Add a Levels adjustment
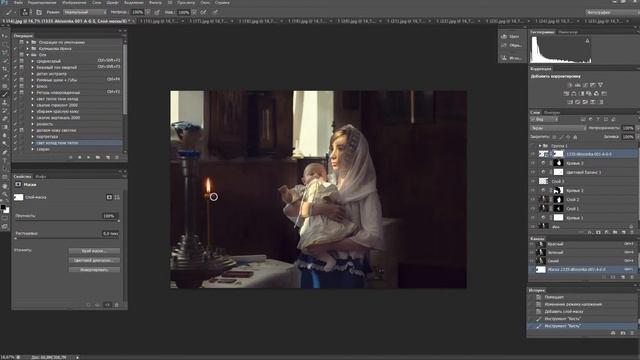The width and height of the screenshot is (640, 360). coord(578,85)
